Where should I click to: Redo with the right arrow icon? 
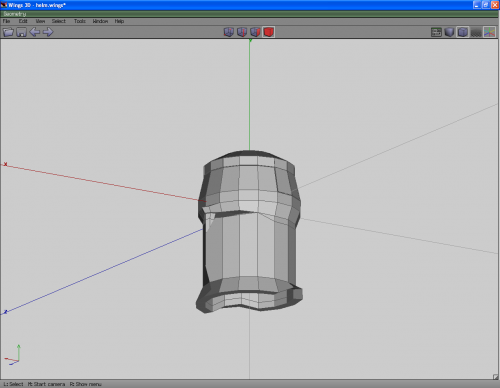tap(48, 32)
